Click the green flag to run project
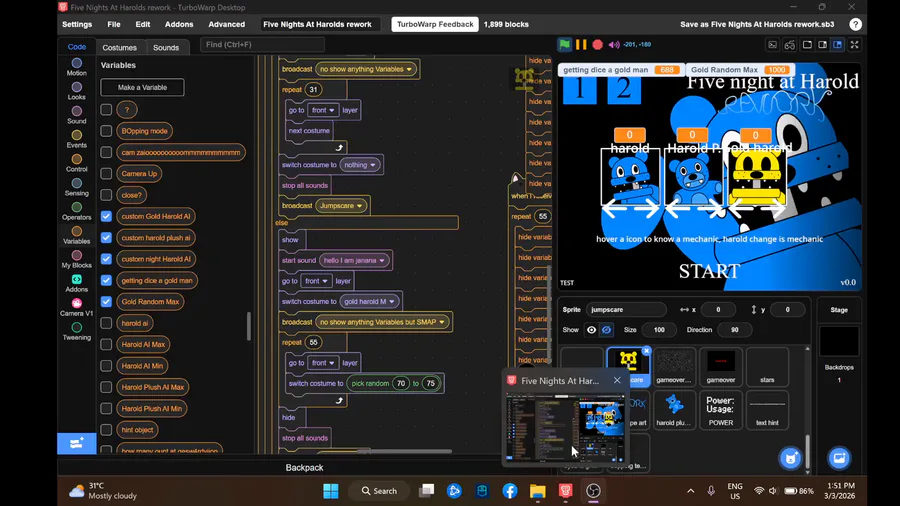The image size is (900, 506). tap(564, 44)
